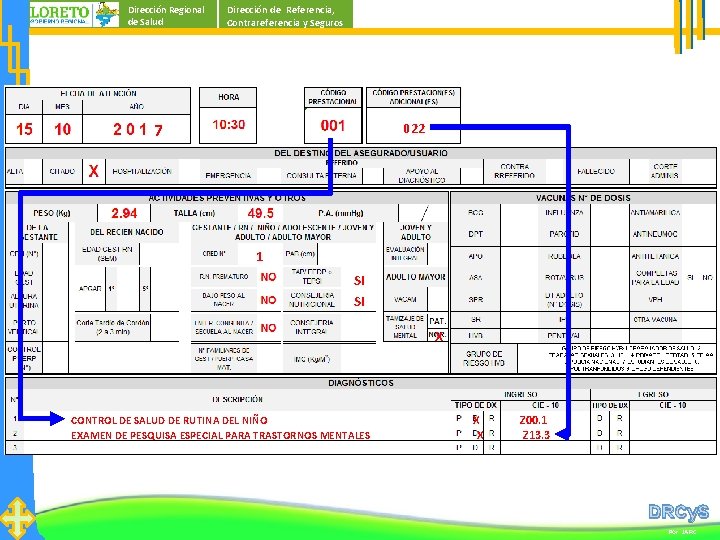Click the CIE-10 code Z13.3
Viewport: 720px width, 540px height.
(536, 434)
